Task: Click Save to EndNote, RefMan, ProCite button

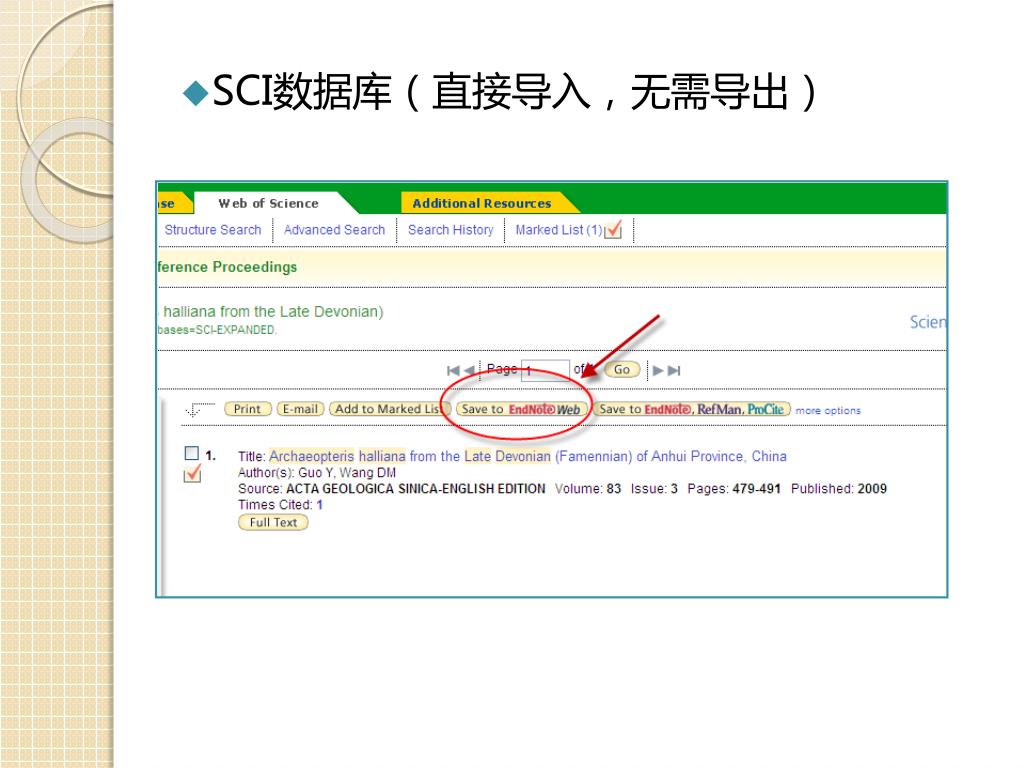Action: pyautogui.click(x=692, y=409)
